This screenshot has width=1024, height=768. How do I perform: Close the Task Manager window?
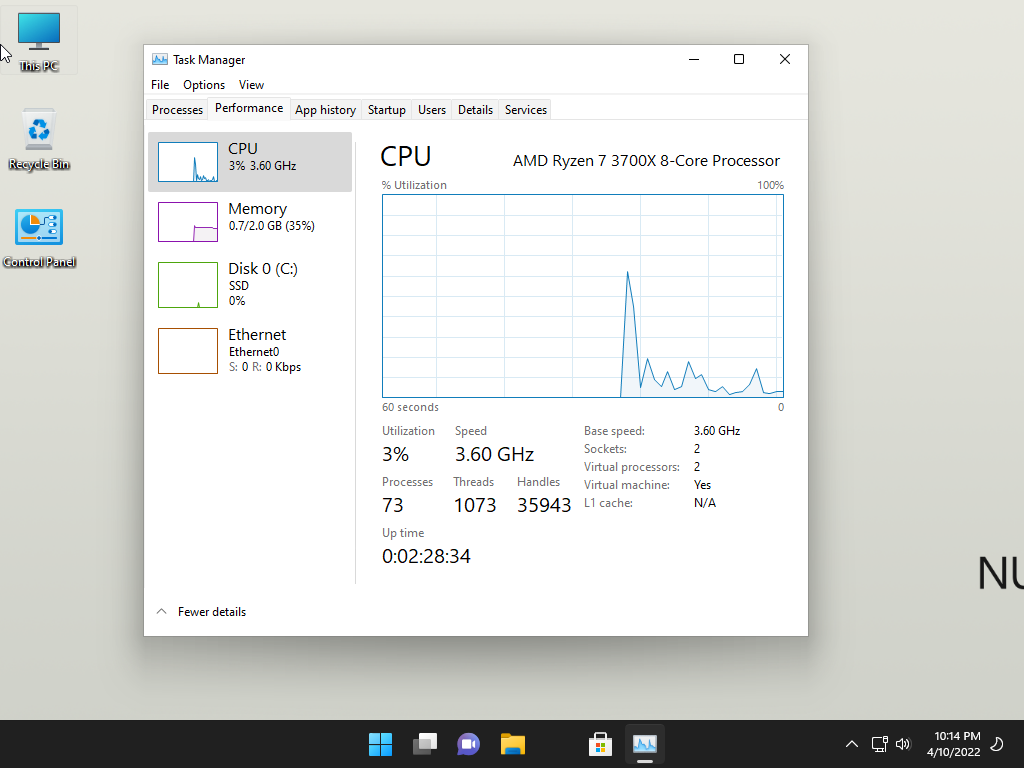click(785, 59)
